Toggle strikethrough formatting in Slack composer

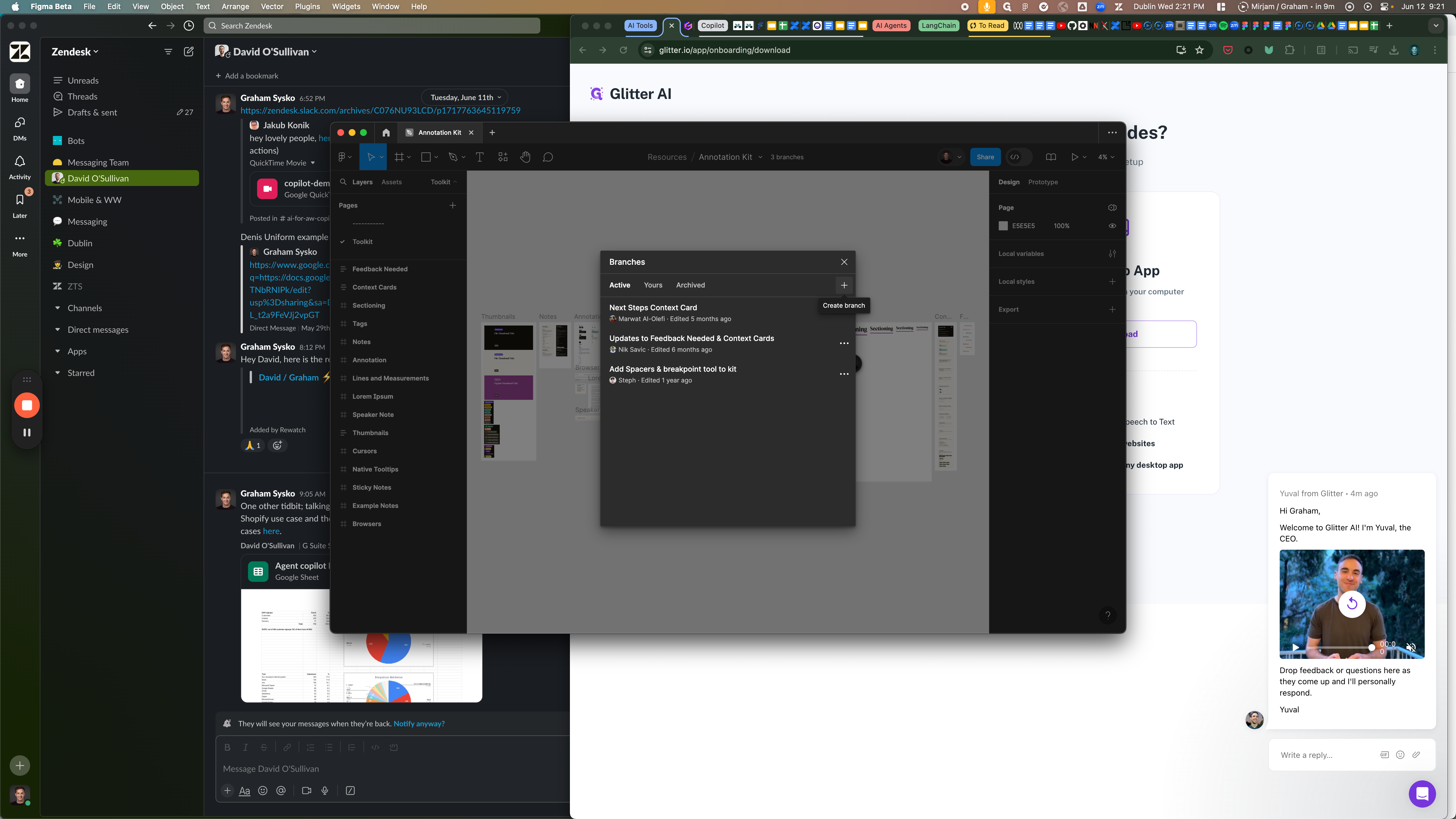pos(263,747)
